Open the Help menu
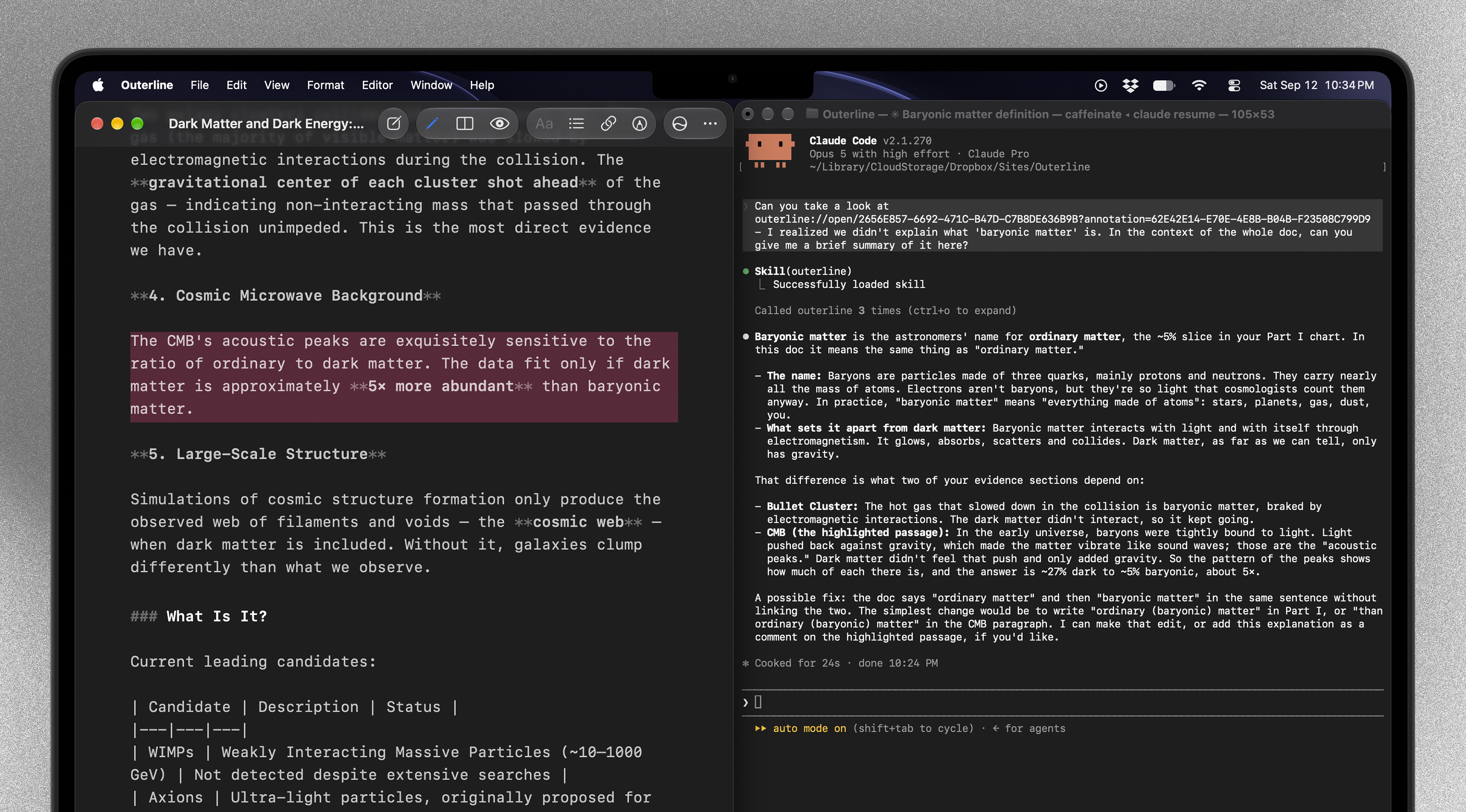1466x812 pixels. [482, 85]
